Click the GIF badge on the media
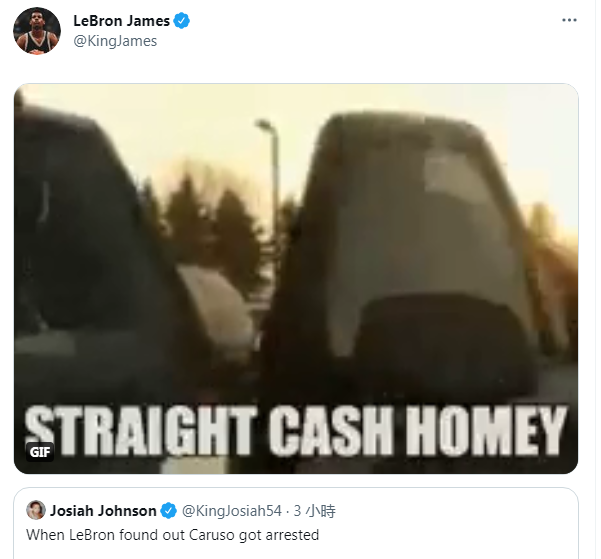Image resolution: width=601 pixels, height=559 pixels. point(40,452)
